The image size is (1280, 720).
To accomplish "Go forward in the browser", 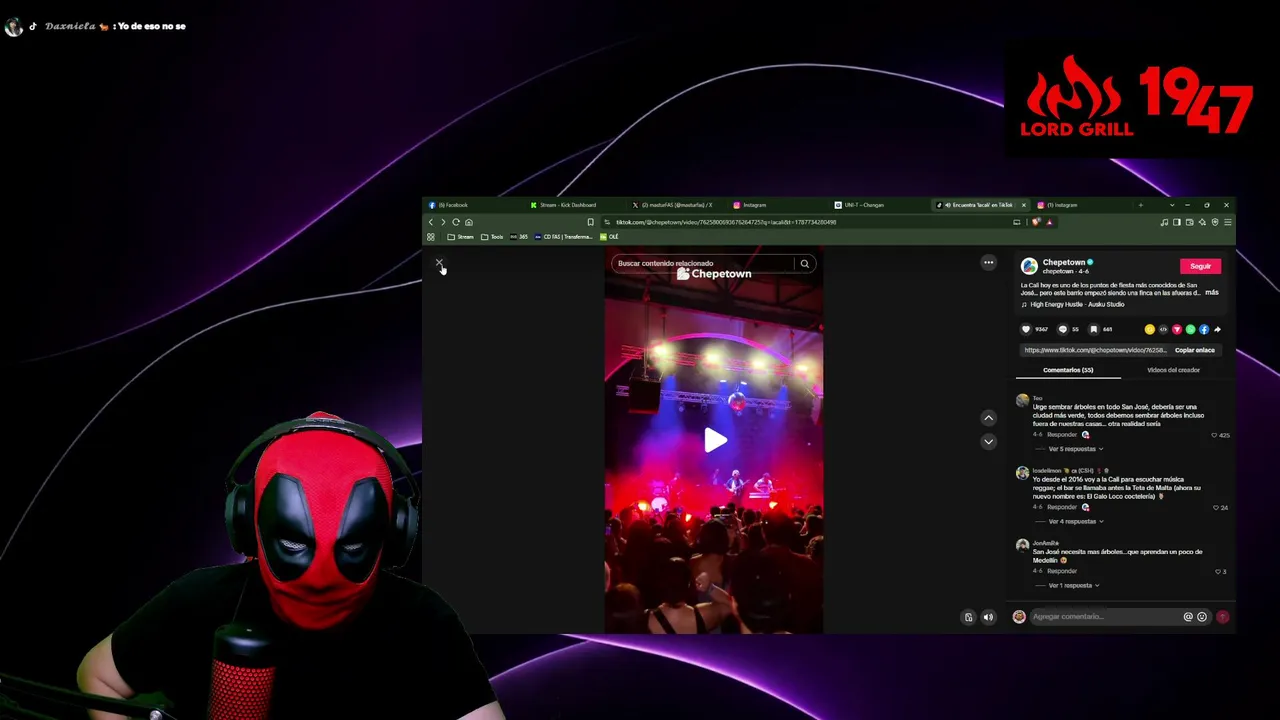I will (443, 222).
